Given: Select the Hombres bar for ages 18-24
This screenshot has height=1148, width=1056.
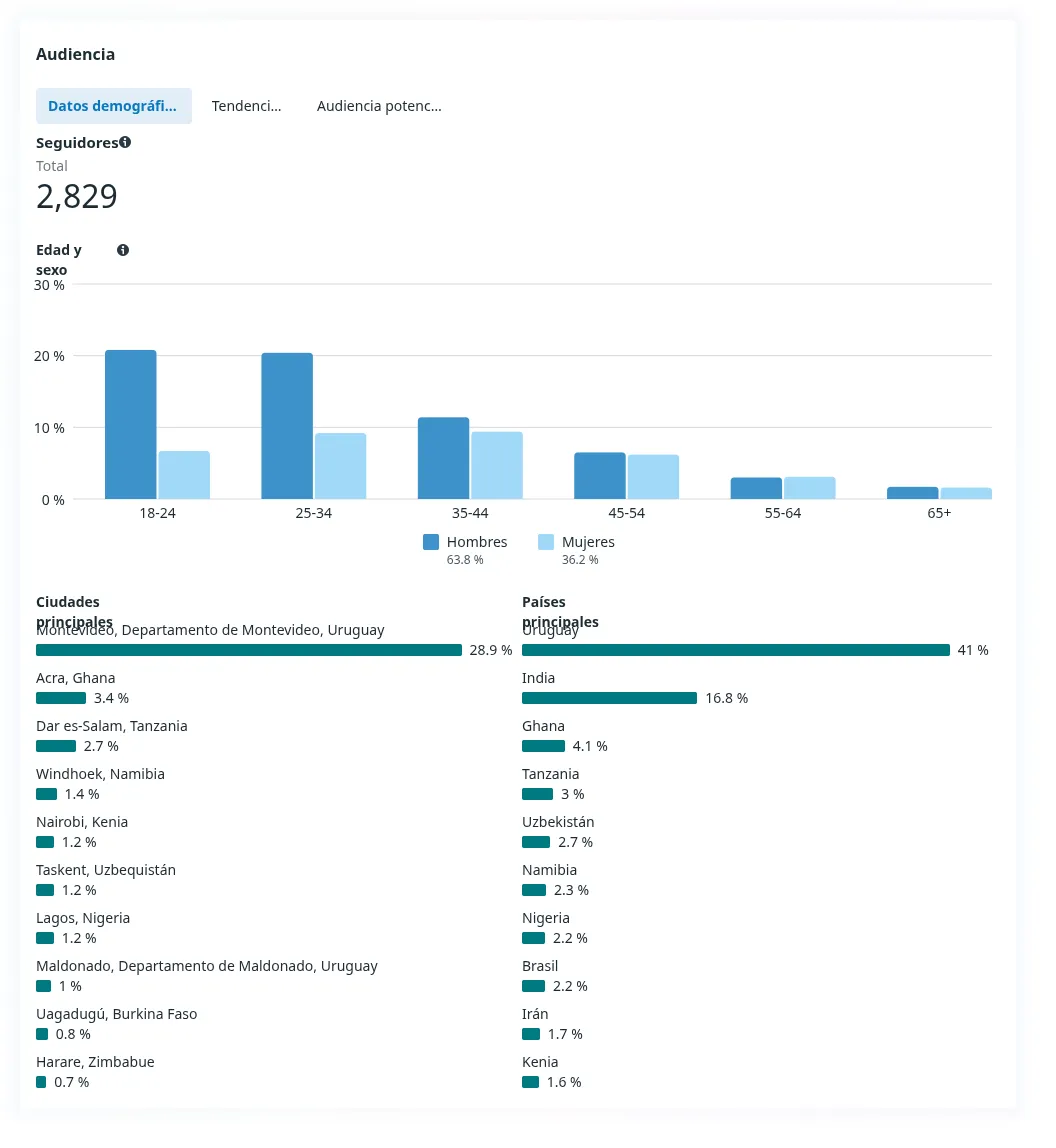Looking at the screenshot, I should click(x=131, y=424).
